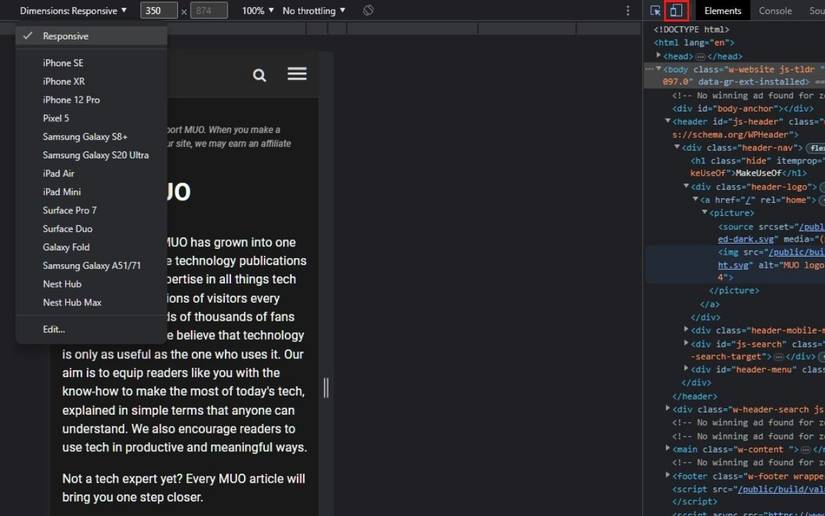The image size is (825, 516).
Task: Expand the div w-header-search node
Action: coord(668,408)
